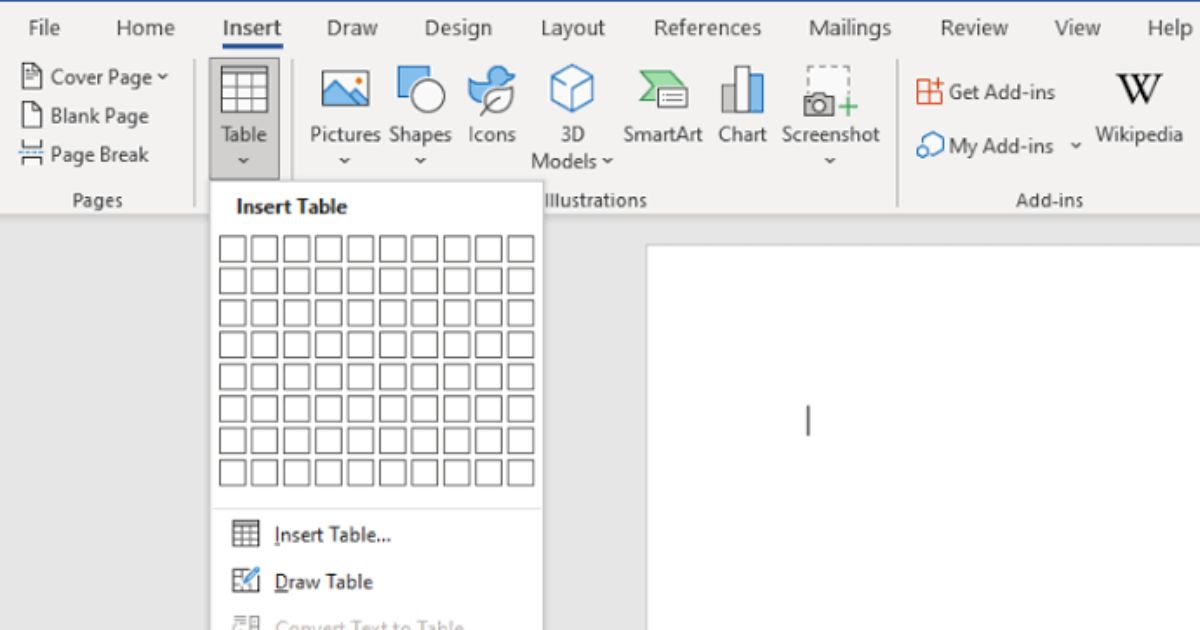Expand the 3D Models dropdown

coord(607,162)
